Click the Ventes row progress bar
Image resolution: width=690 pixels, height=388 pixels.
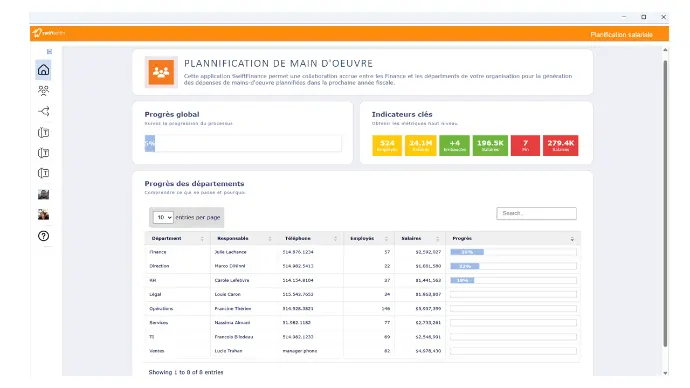[x=513, y=351]
